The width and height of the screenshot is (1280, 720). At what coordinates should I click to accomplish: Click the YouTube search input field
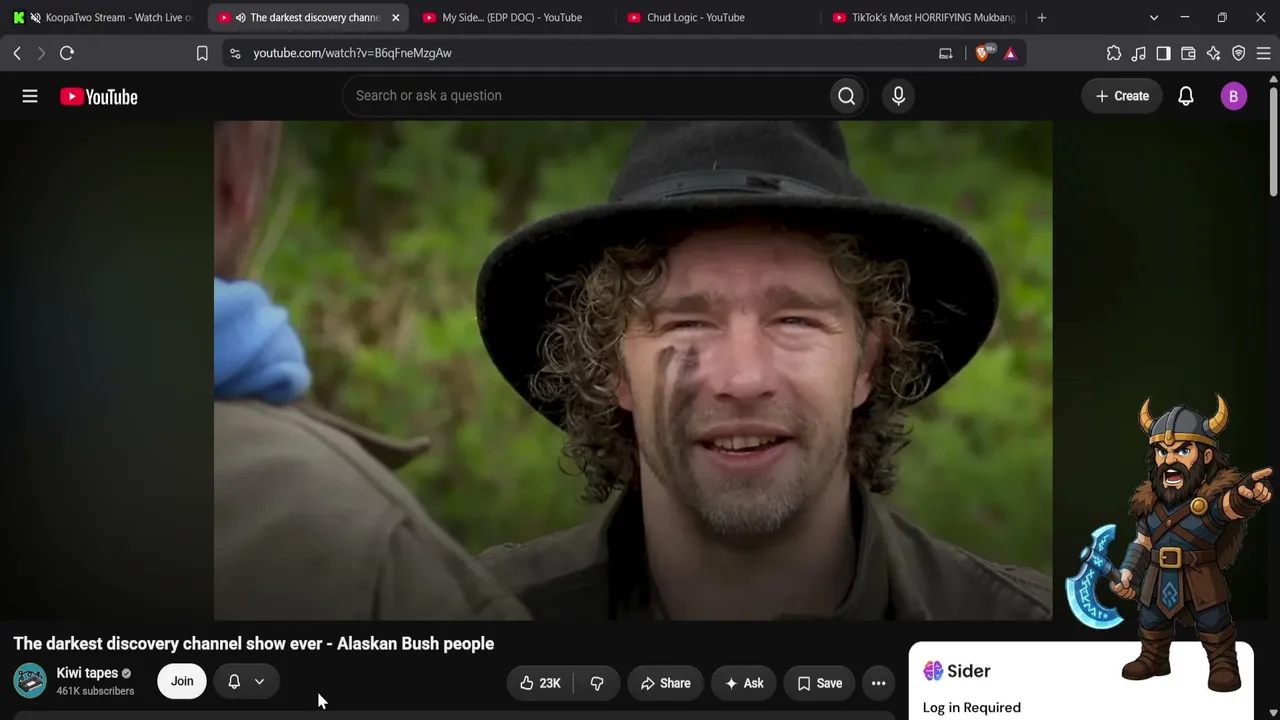pos(585,96)
